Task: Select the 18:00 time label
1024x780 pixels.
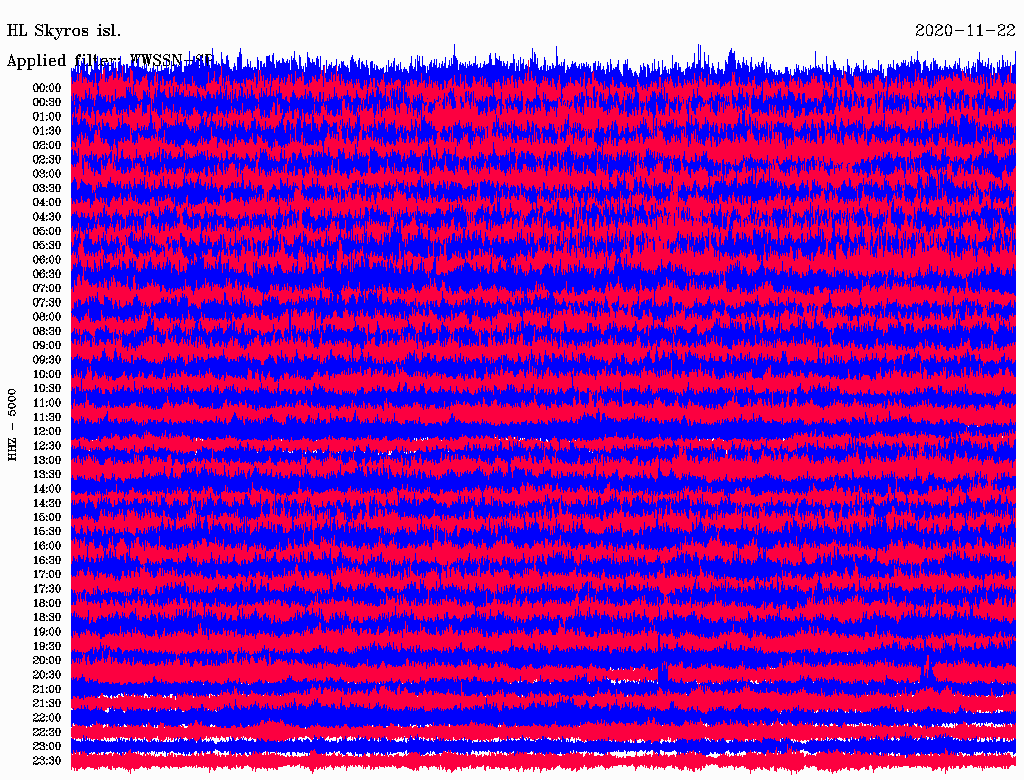Action: pos(47,604)
